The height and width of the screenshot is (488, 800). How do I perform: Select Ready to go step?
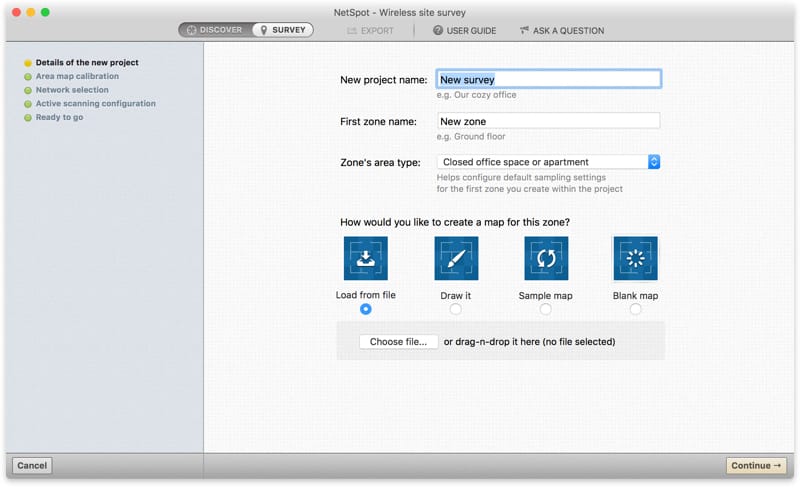click(x=59, y=117)
